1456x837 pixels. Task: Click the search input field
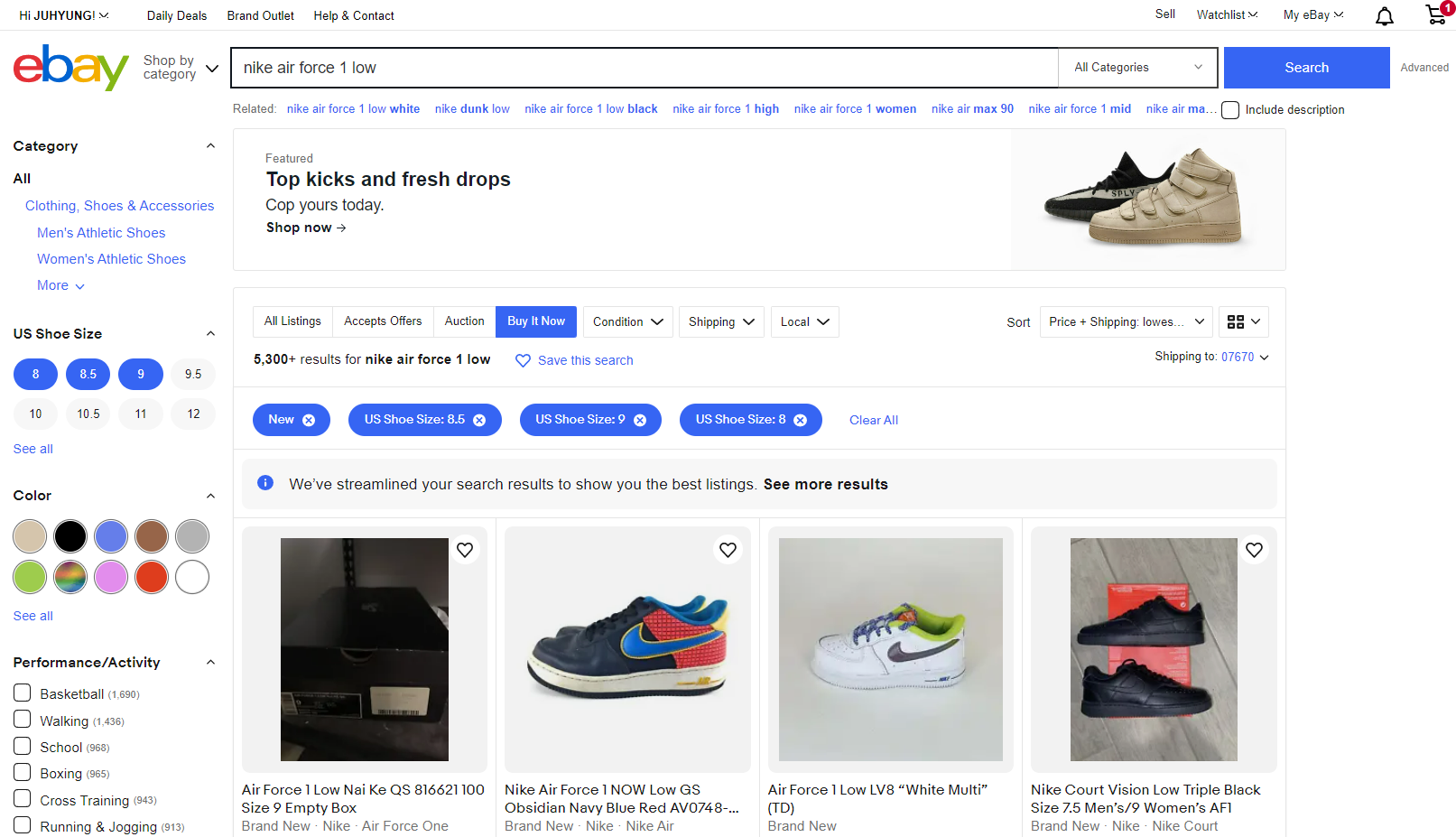point(645,68)
